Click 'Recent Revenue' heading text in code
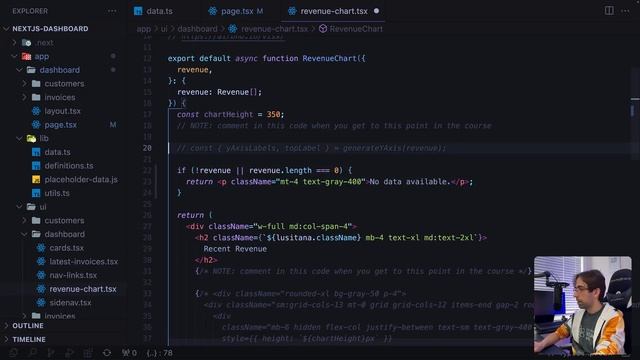This screenshot has height=360, width=640. (x=235, y=249)
